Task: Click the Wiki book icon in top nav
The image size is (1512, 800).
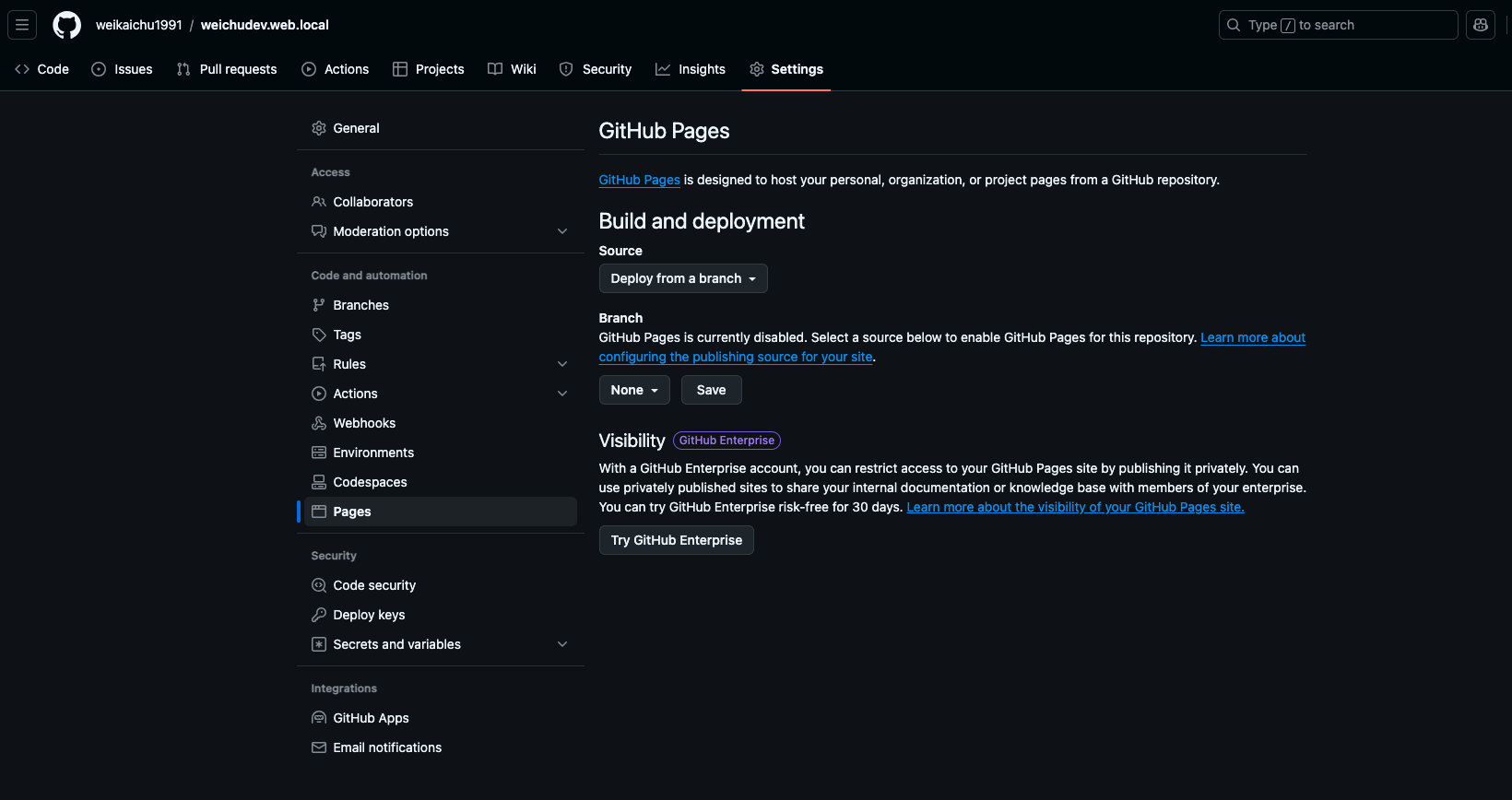Action: pos(495,69)
